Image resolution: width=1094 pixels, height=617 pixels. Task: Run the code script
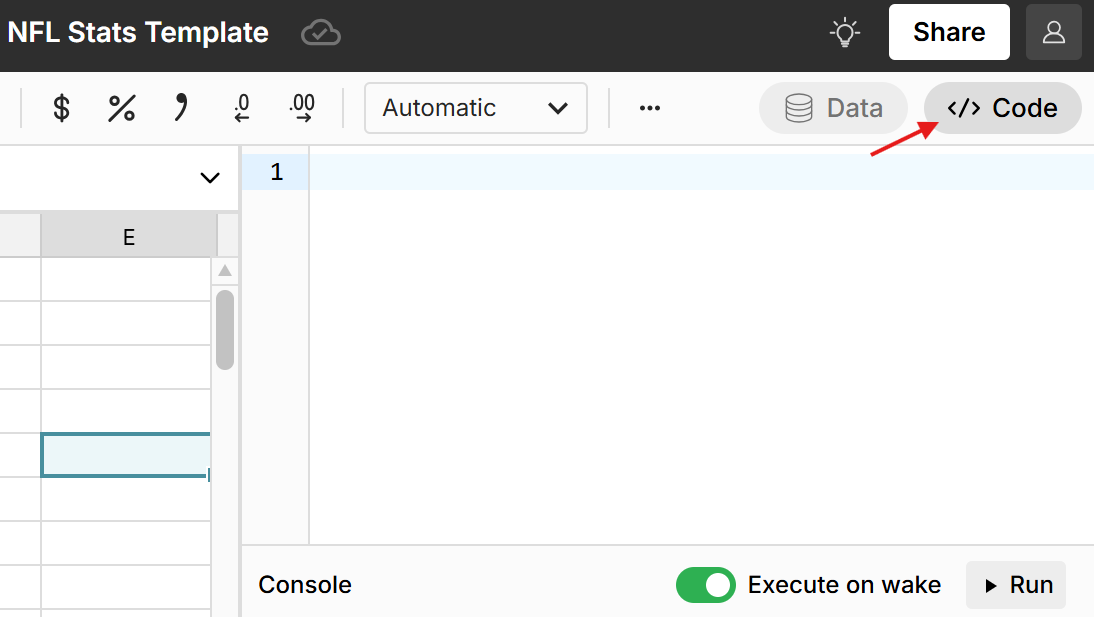(x=1016, y=585)
